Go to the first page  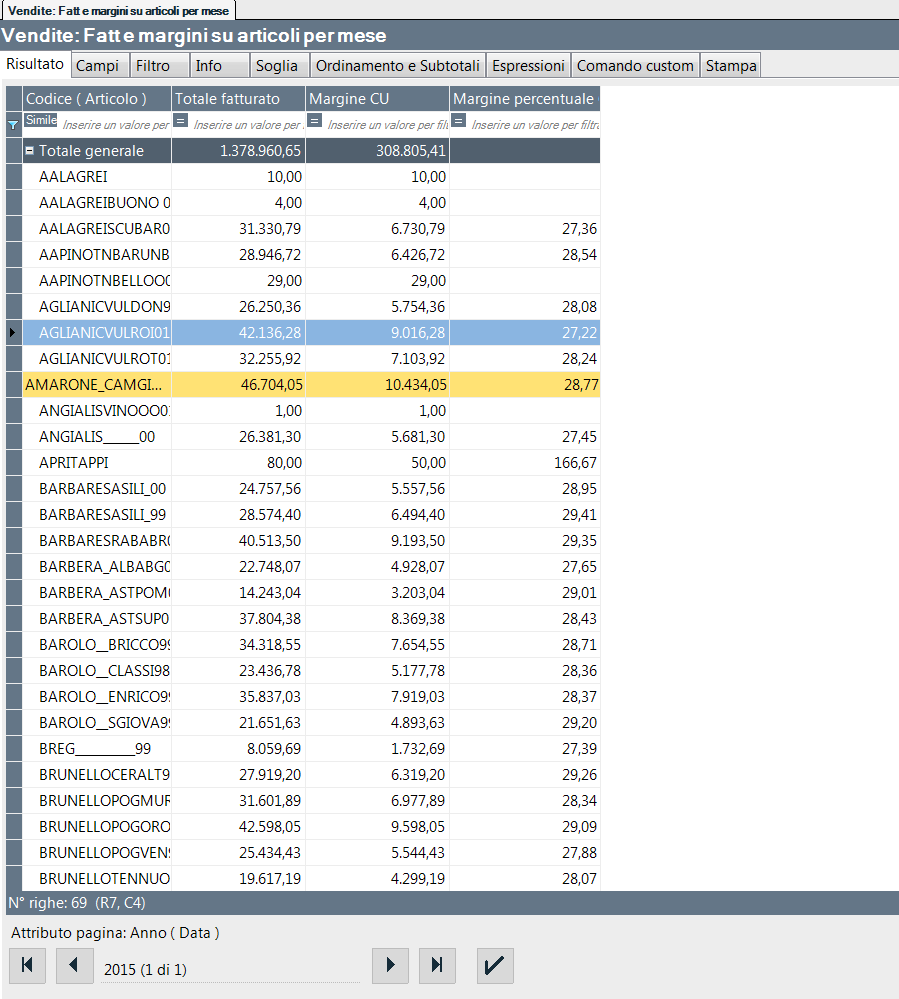pyautogui.click(x=27, y=966)
